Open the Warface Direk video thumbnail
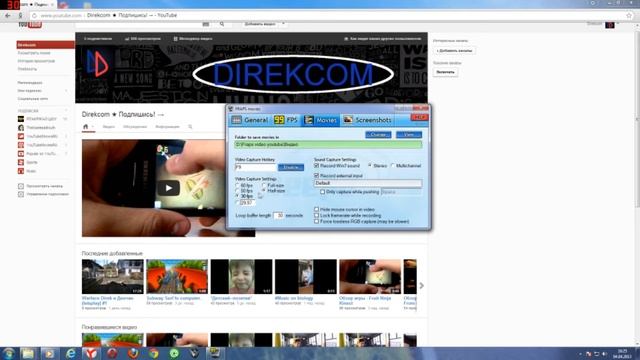Image resolution: width=640 pixels, height=360 pixels. pyautogui.click(x=113, y=276)
